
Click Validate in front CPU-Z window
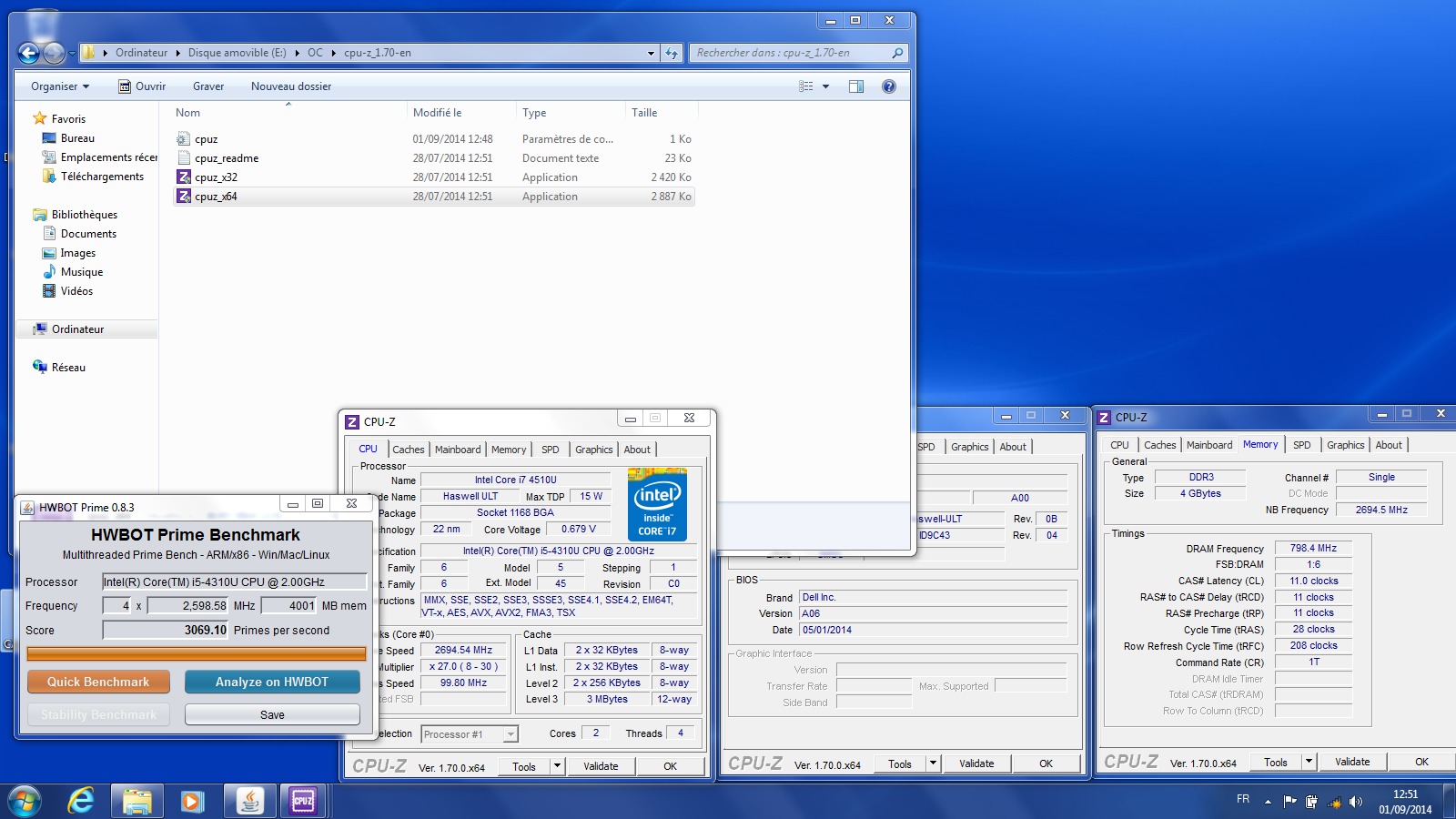601,766
